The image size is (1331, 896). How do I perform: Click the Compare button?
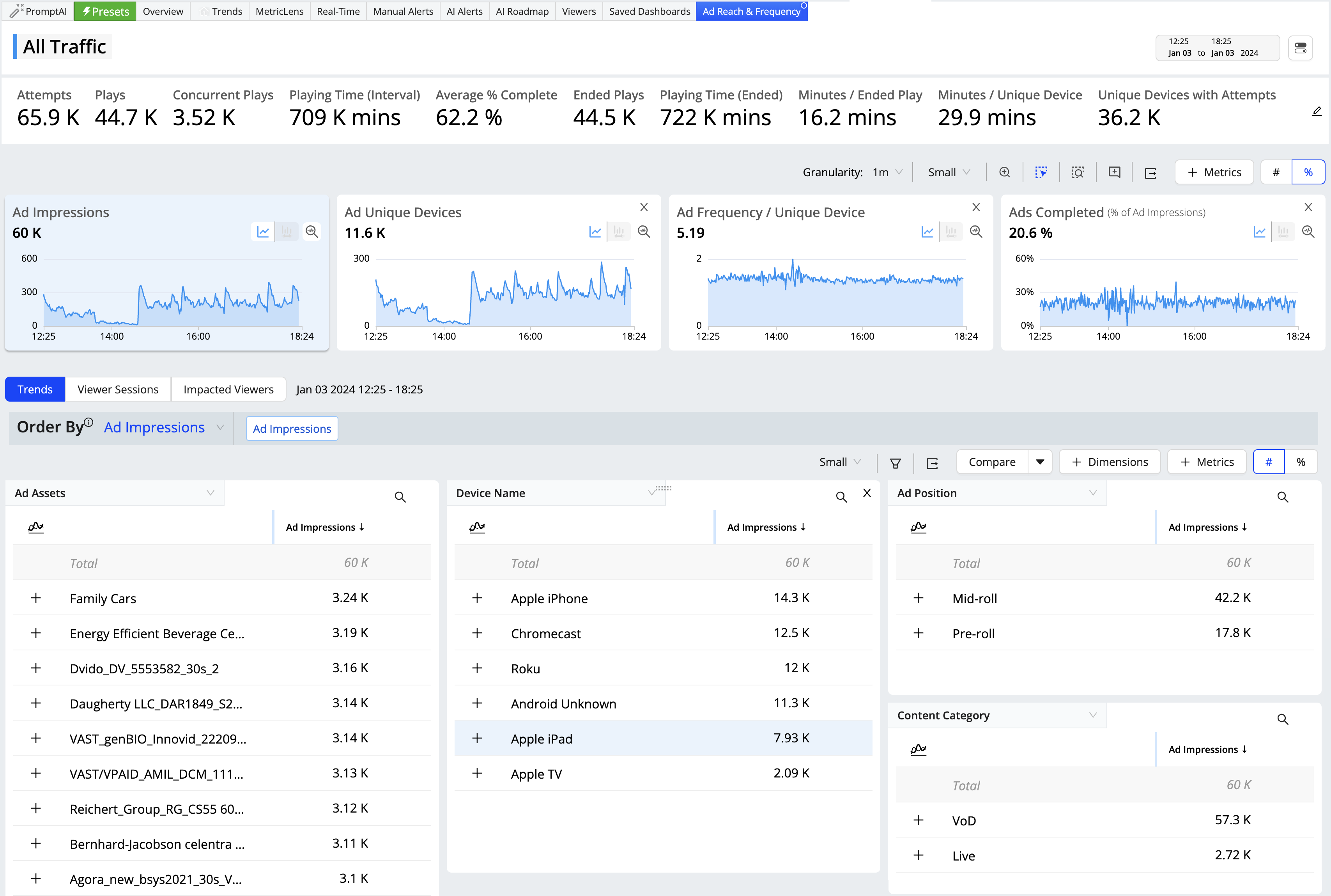992,462
